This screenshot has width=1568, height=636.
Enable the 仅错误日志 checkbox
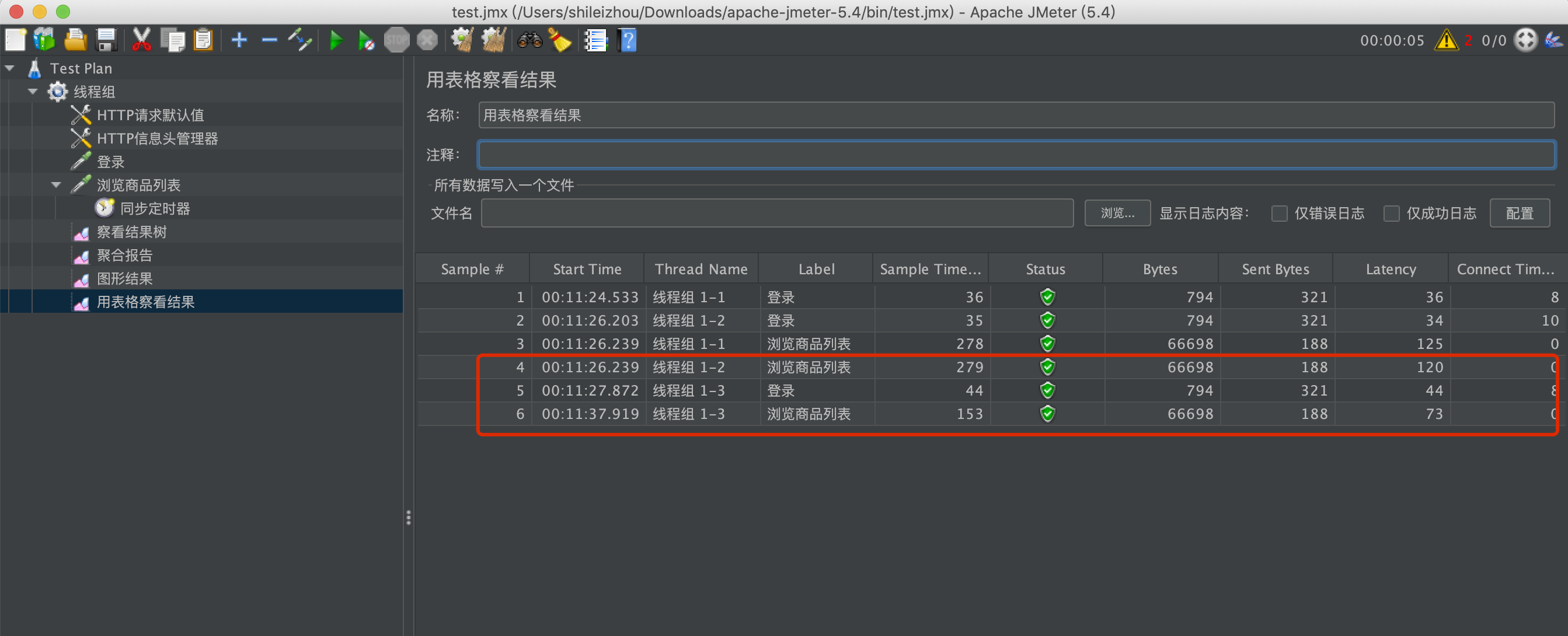coord(1279,214)
